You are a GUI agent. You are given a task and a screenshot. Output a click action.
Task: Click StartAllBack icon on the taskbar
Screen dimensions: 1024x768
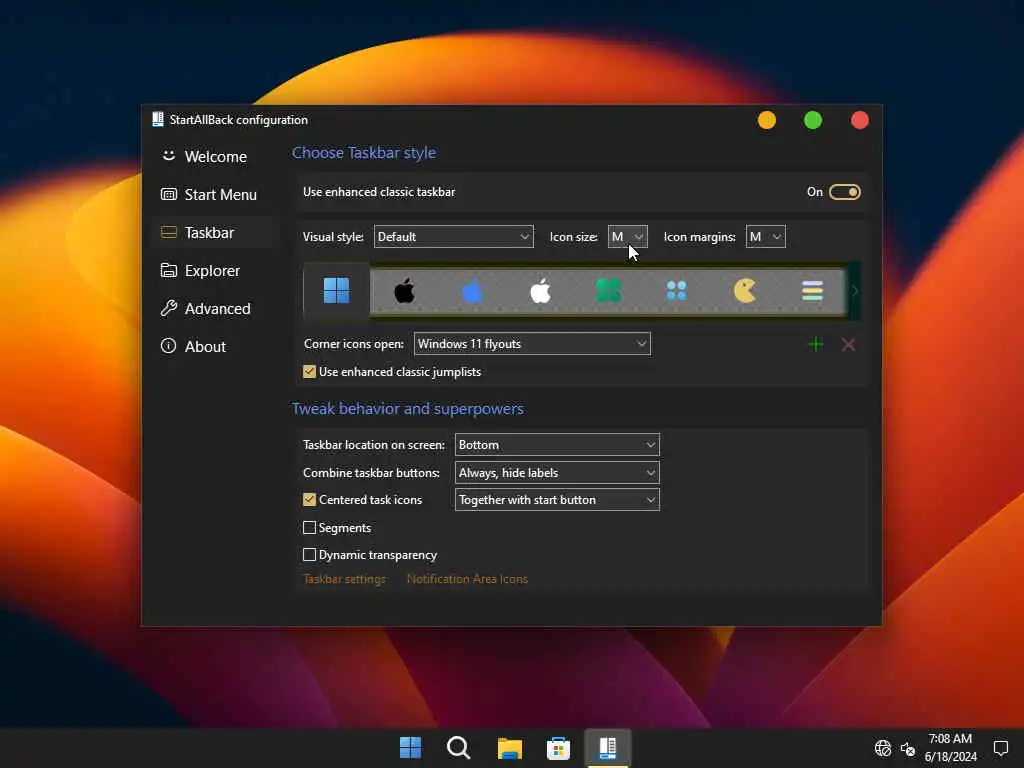point(608,748)
